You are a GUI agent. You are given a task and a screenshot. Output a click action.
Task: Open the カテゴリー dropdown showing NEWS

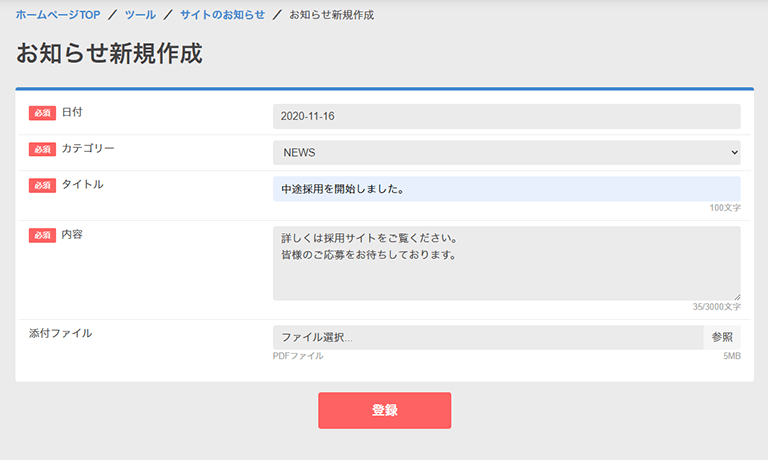506,153
